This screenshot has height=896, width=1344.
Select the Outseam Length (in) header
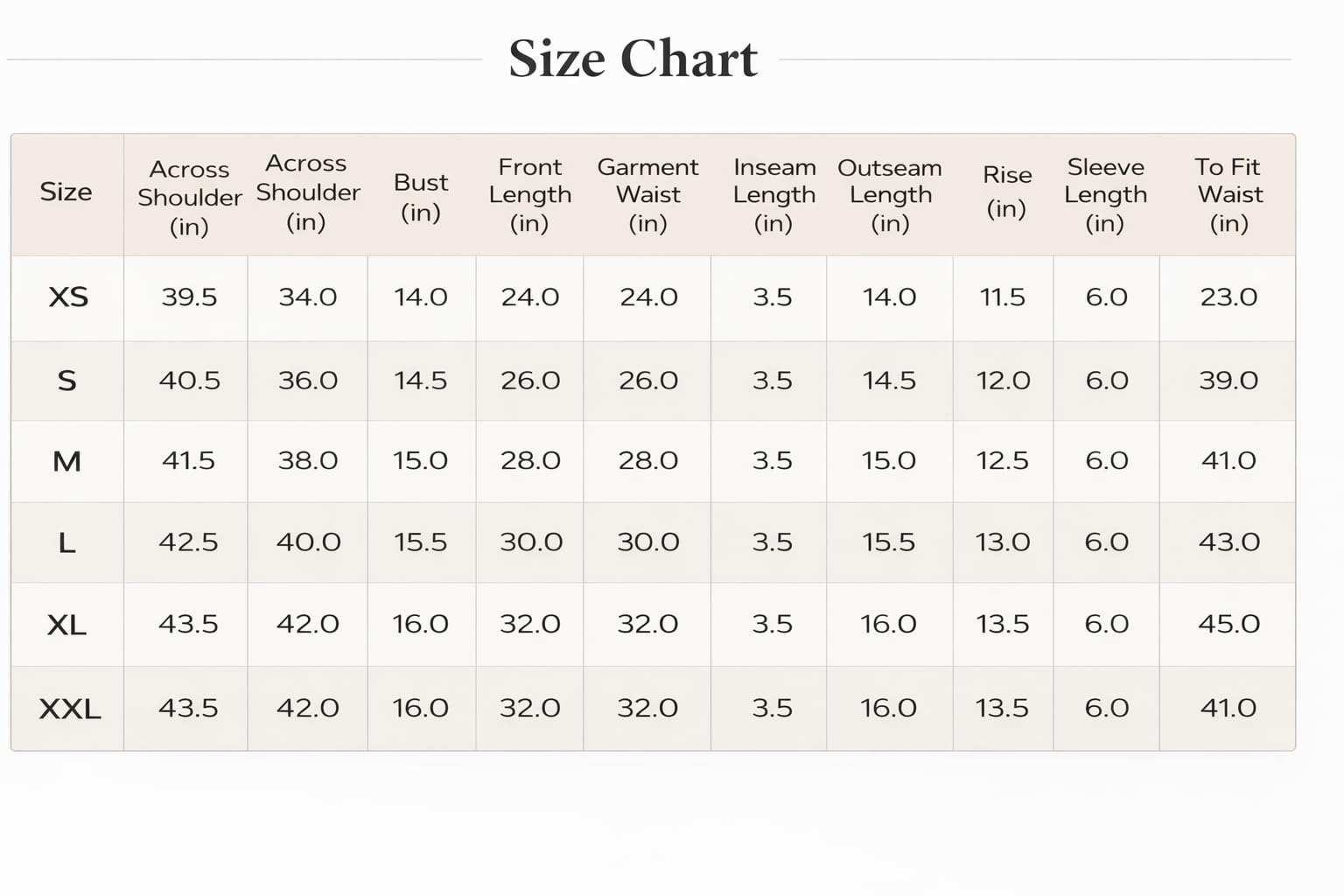pos(890,194)
